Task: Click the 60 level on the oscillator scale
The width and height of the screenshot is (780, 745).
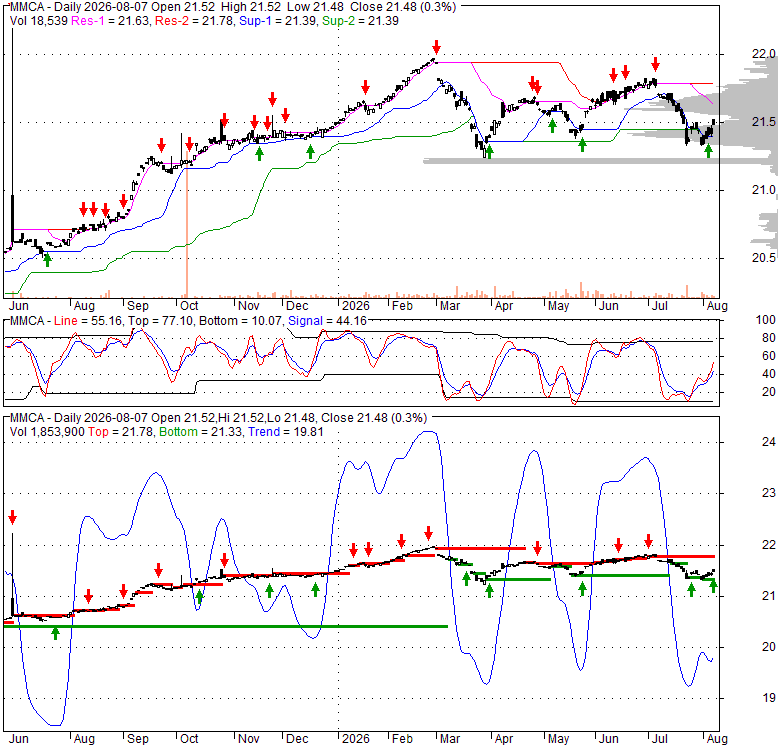Action: pyautogui.click(x=769, y=356)
